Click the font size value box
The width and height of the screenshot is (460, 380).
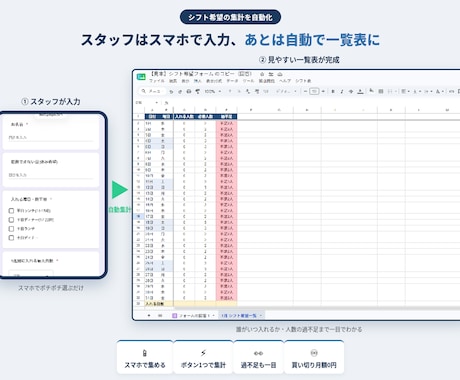click(314, 91)
